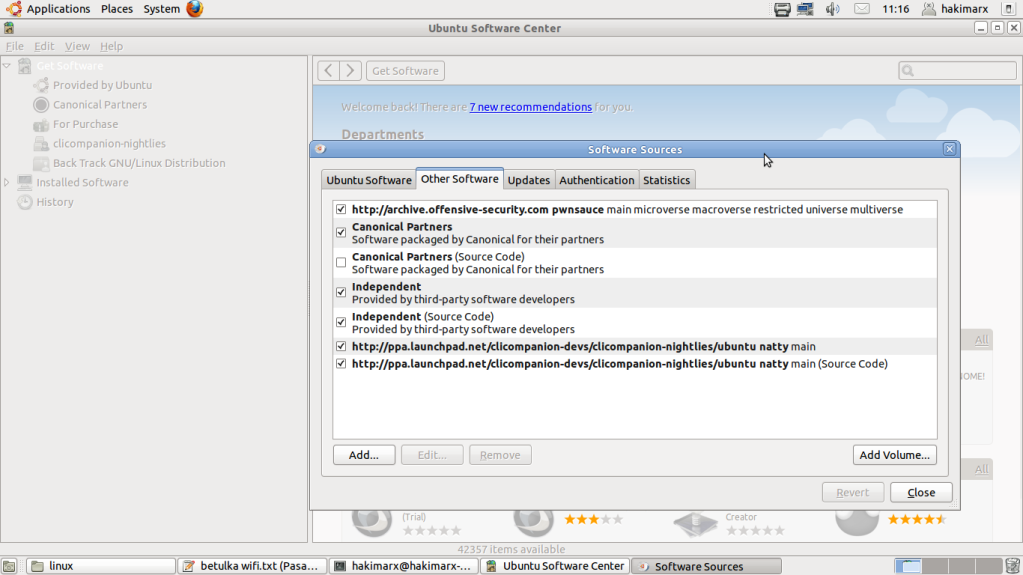Switch to the first workspace in switcher
1023x575 pixels.
(x=908, y=566)
